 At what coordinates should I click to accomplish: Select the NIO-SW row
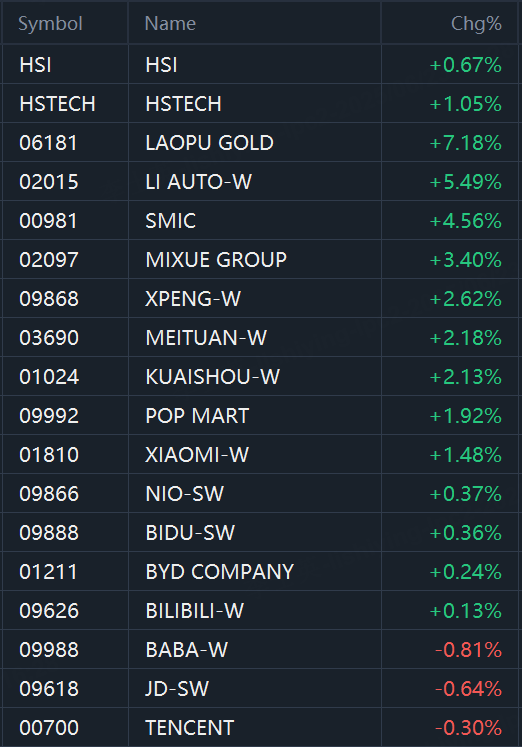click(260, 494)
